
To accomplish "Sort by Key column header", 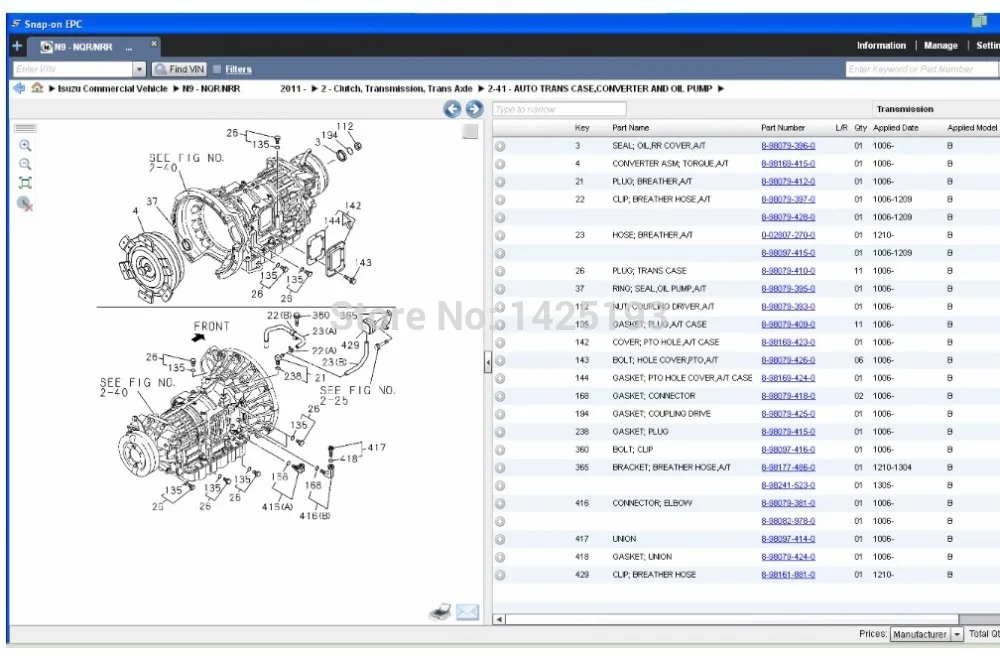I will pyautogui.click(x=582, y=128).
